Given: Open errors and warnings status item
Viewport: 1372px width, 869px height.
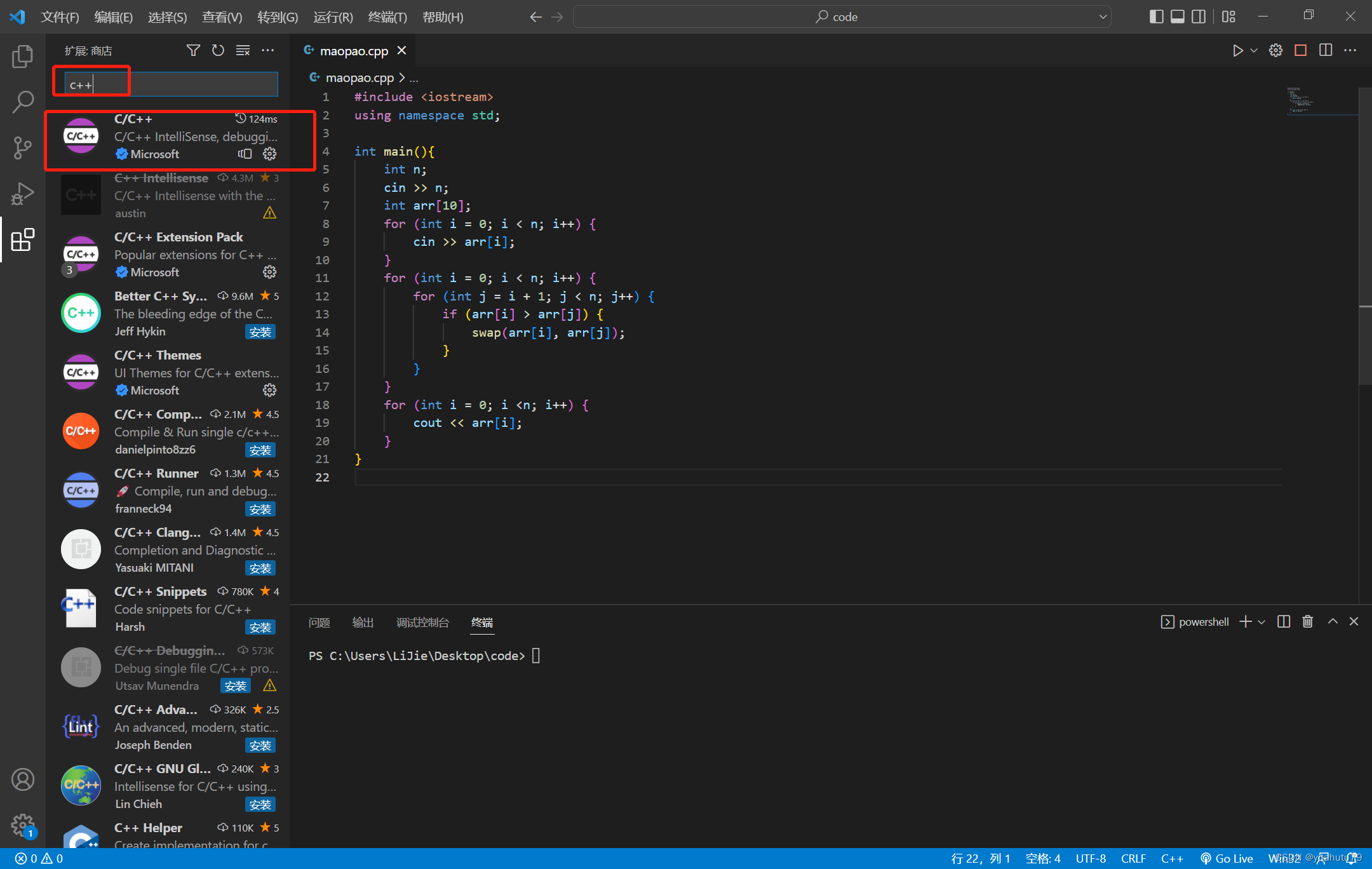Looking at the screenshot, I should 39,859.
